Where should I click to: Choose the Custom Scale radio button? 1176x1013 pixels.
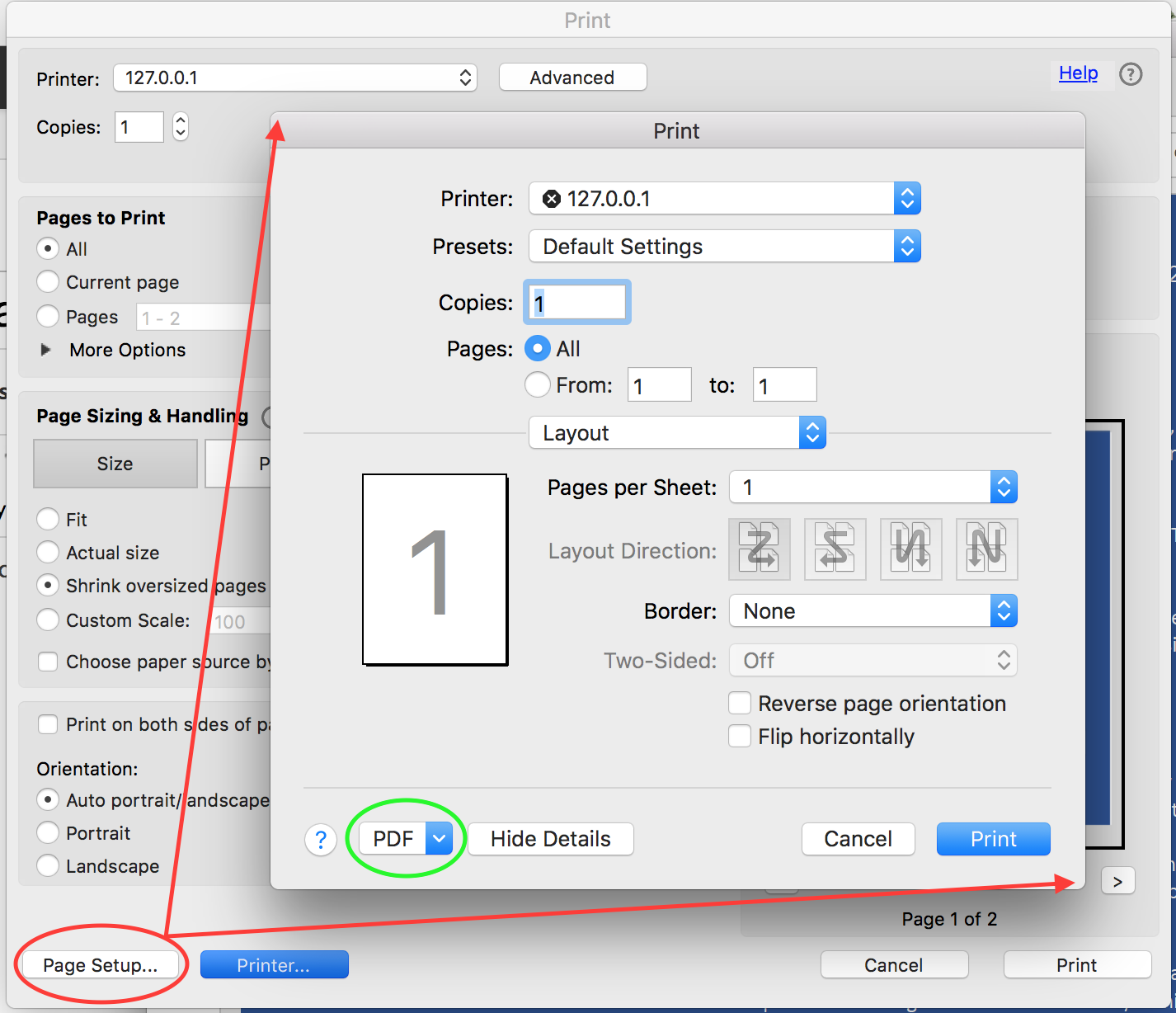[48, 620]
